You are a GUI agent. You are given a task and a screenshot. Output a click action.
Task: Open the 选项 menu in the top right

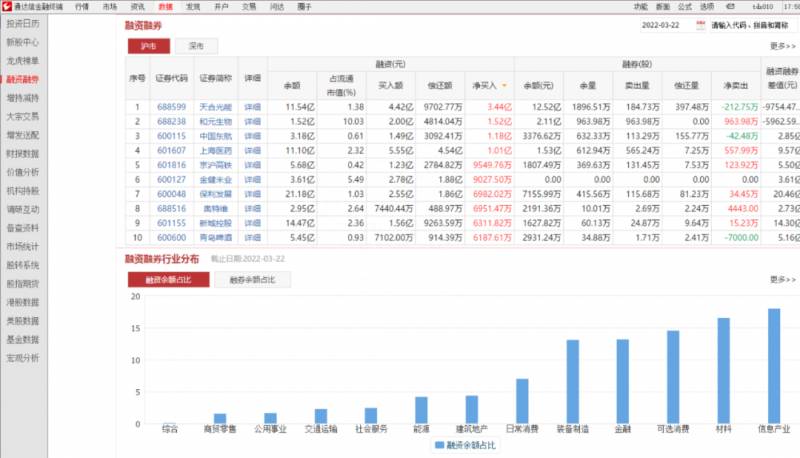707,7
